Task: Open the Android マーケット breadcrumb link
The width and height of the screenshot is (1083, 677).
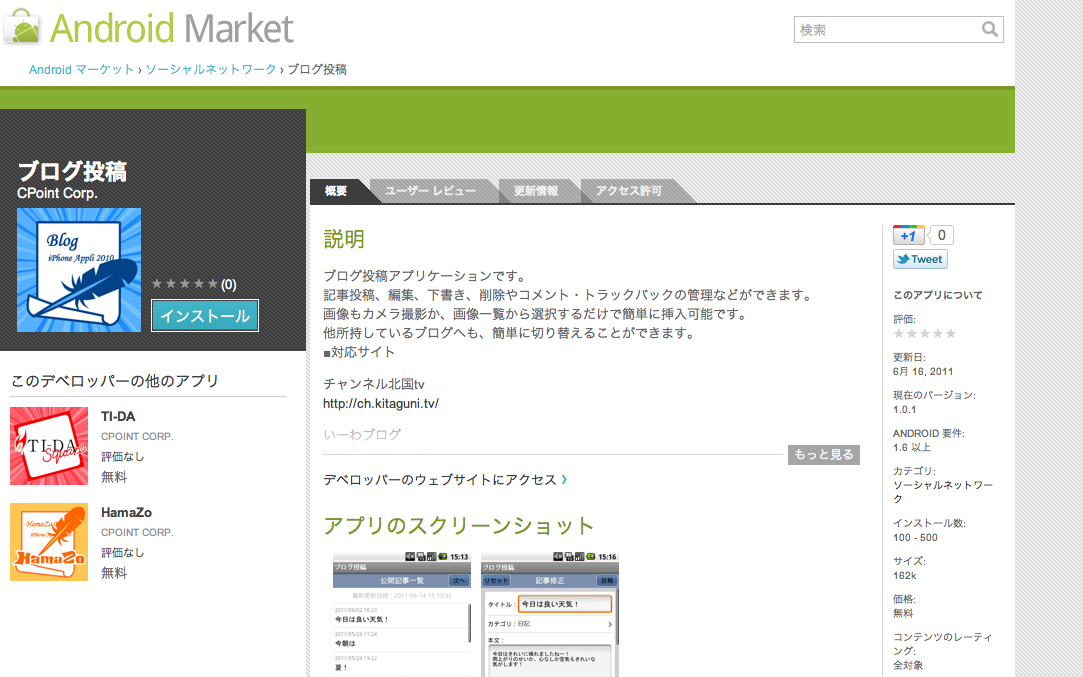Action: [x=82, y=69]
